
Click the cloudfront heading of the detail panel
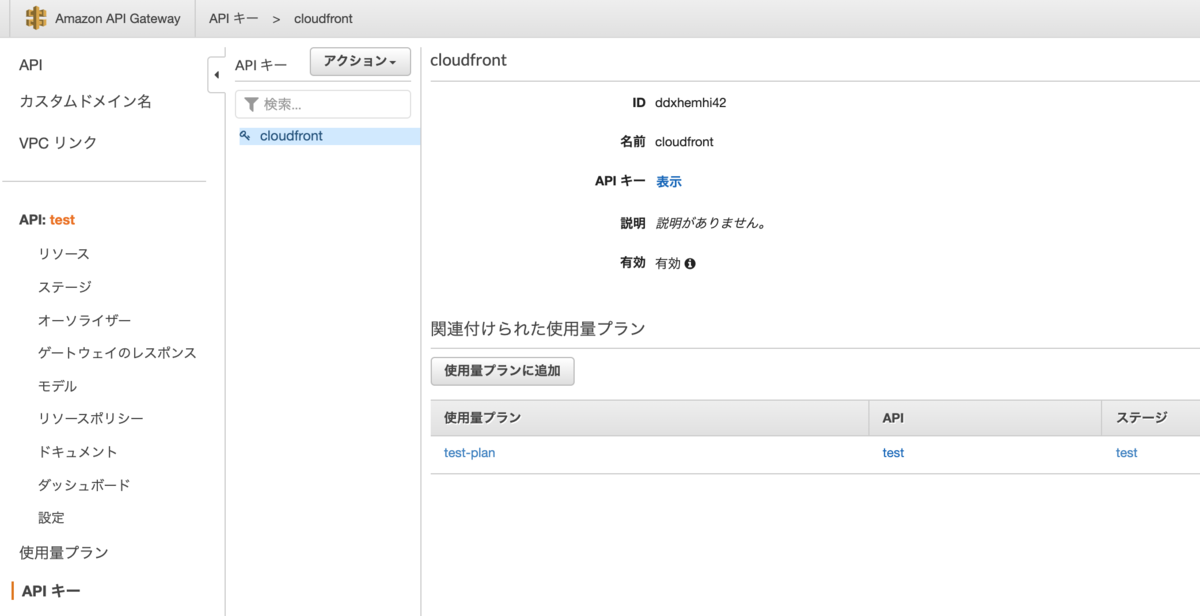(x=468, y=60)
